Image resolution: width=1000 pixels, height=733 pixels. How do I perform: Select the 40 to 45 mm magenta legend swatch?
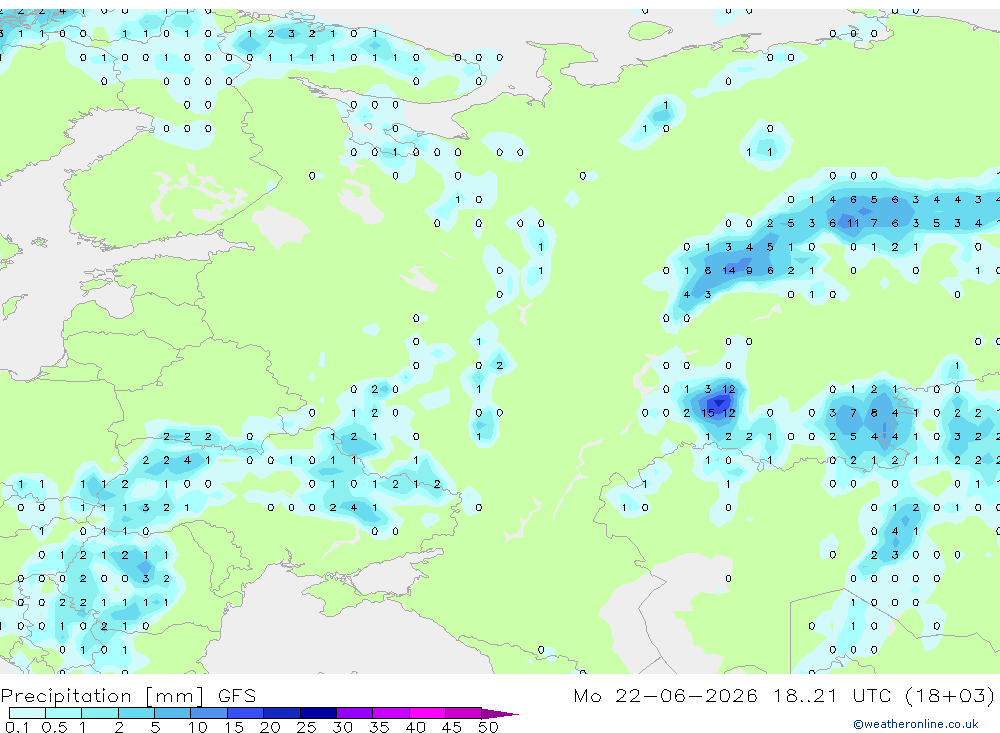(x=427, y=713)
